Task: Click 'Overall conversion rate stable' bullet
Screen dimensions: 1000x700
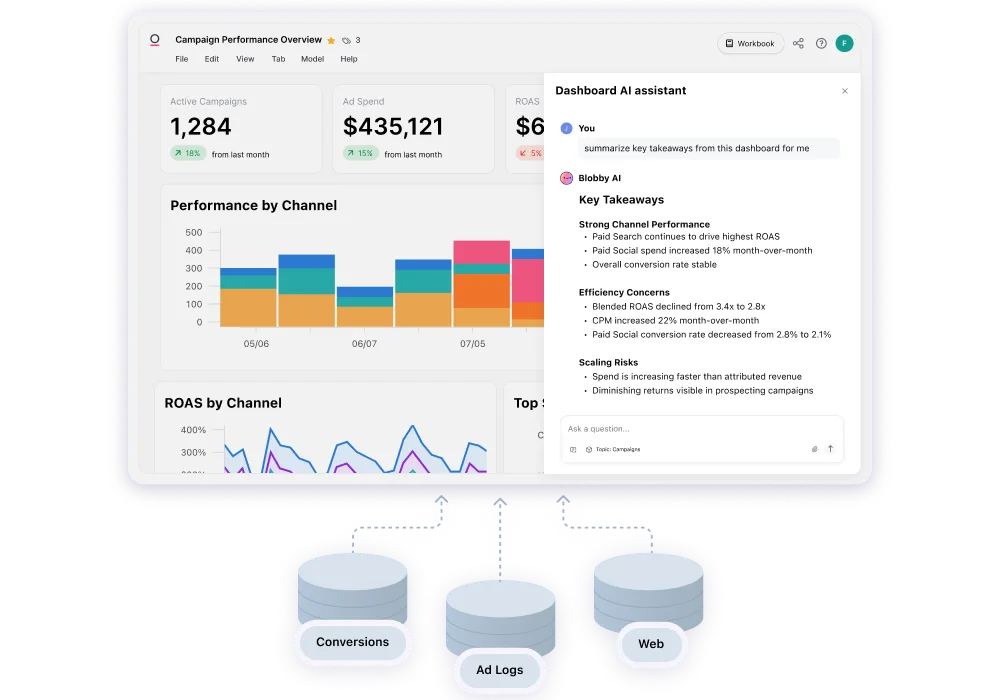Action: (x=654, y=265)
